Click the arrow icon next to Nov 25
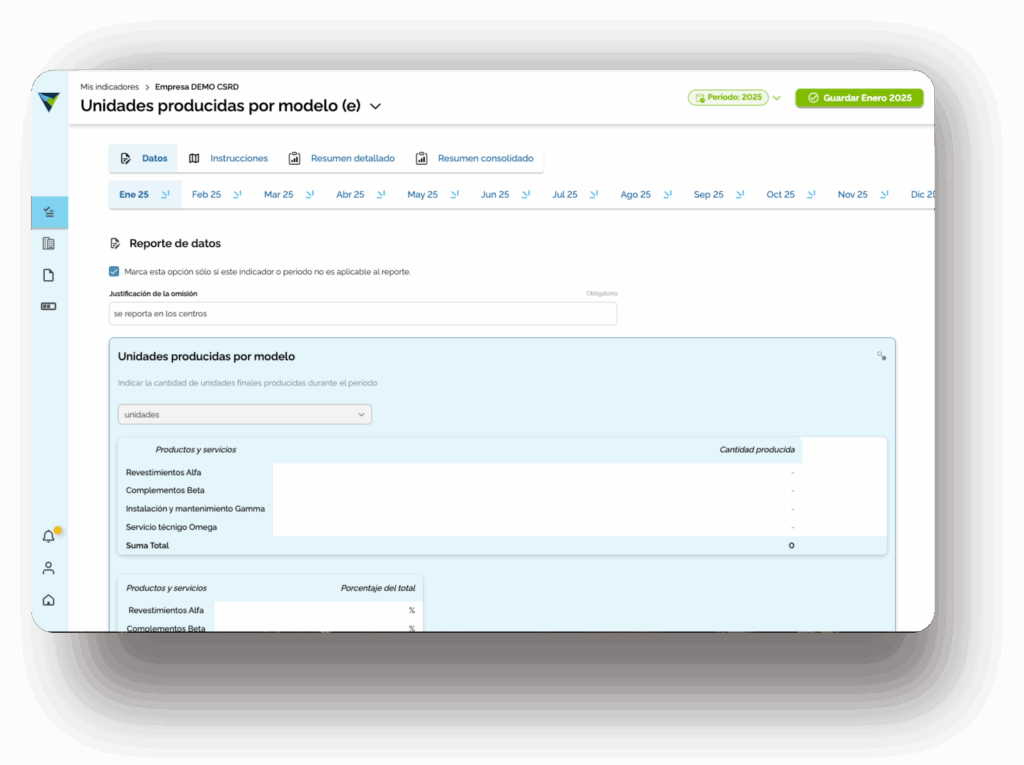Viewport: 1024px width, 765px height. pos(885,195)
